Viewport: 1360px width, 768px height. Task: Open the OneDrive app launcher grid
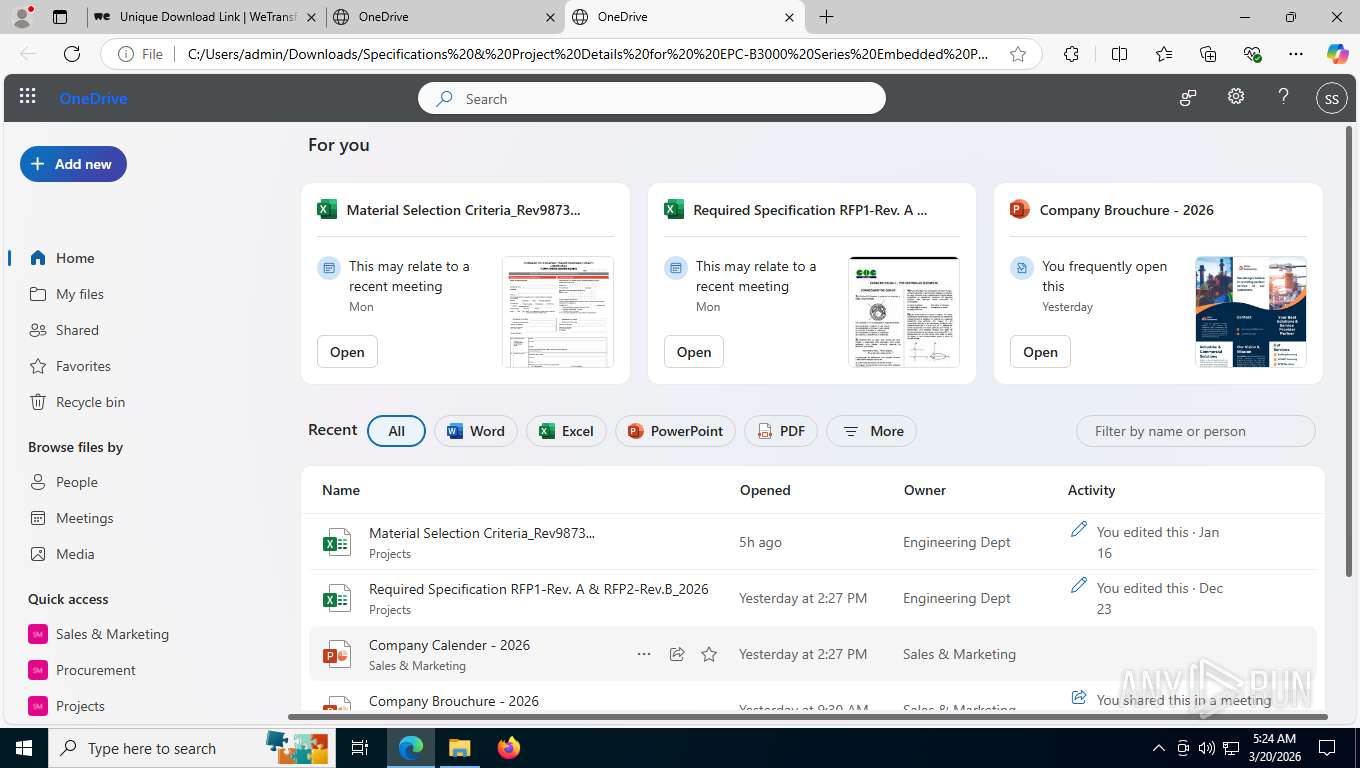[x=28, y=97]
